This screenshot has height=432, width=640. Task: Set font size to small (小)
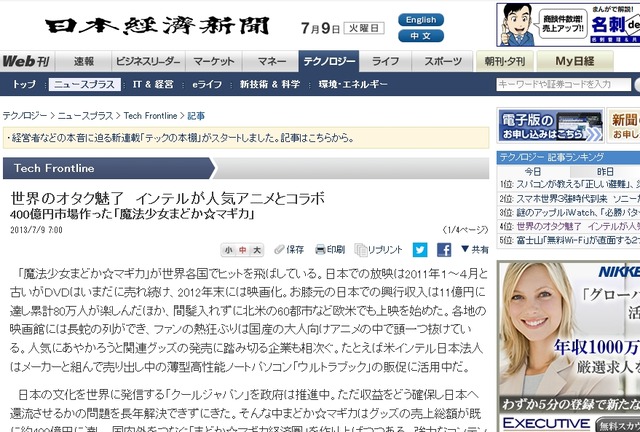pyautogui.click(x=229, y=250)
